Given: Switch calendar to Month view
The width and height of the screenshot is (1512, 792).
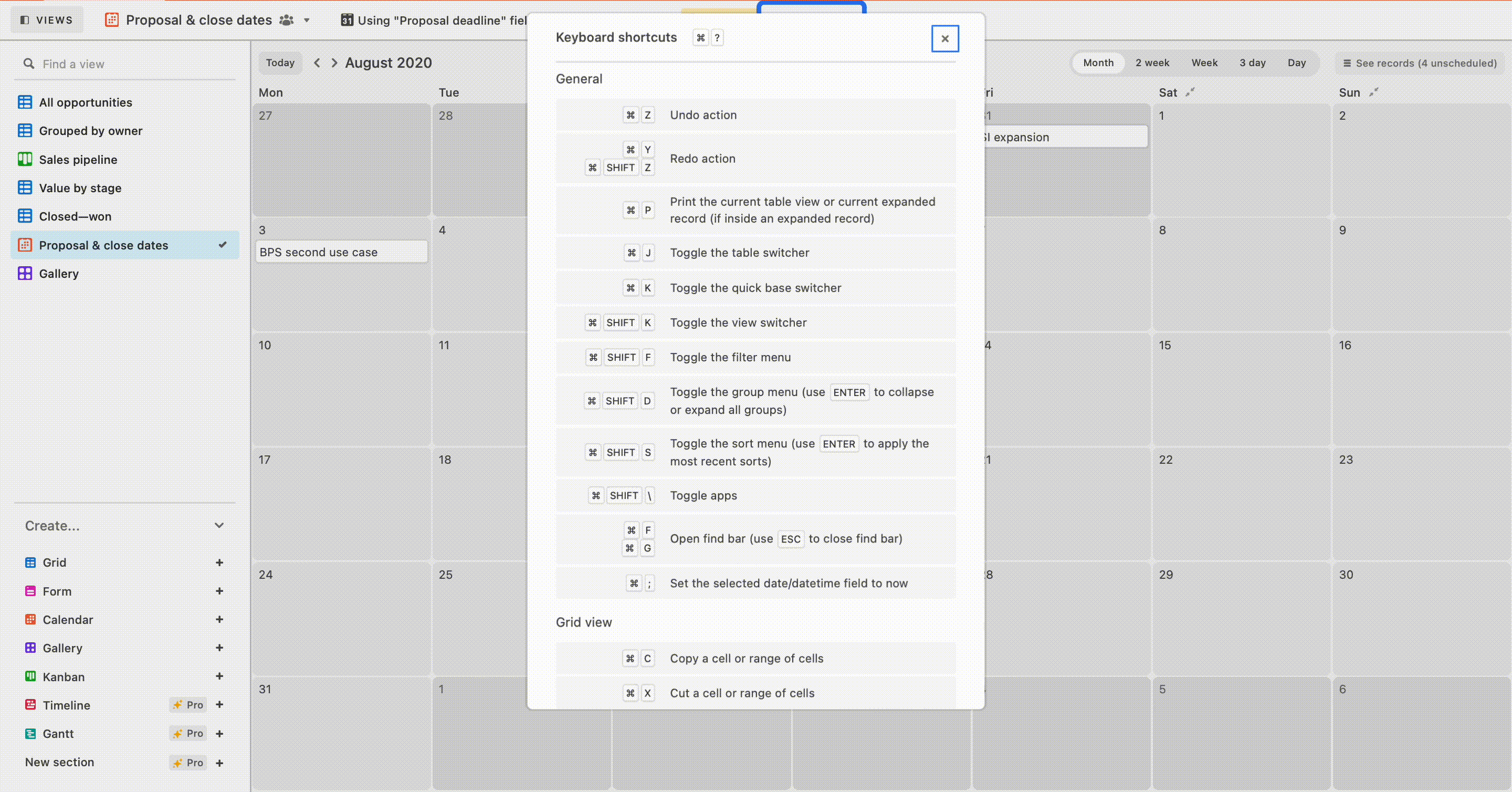Looking at the screenshot, I should [x=1098, y=63].
